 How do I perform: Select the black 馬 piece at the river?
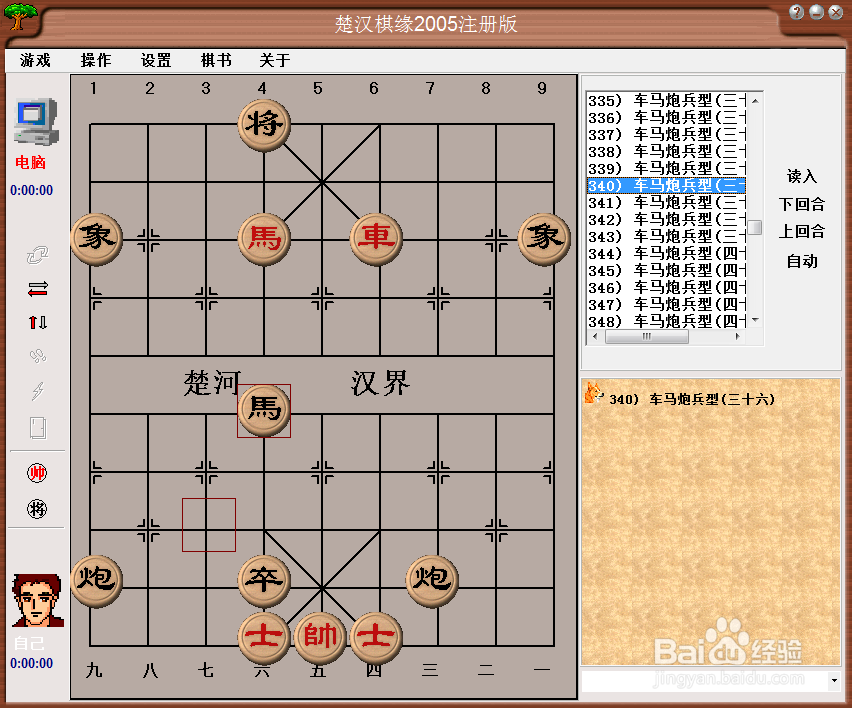tap(264, 411)
